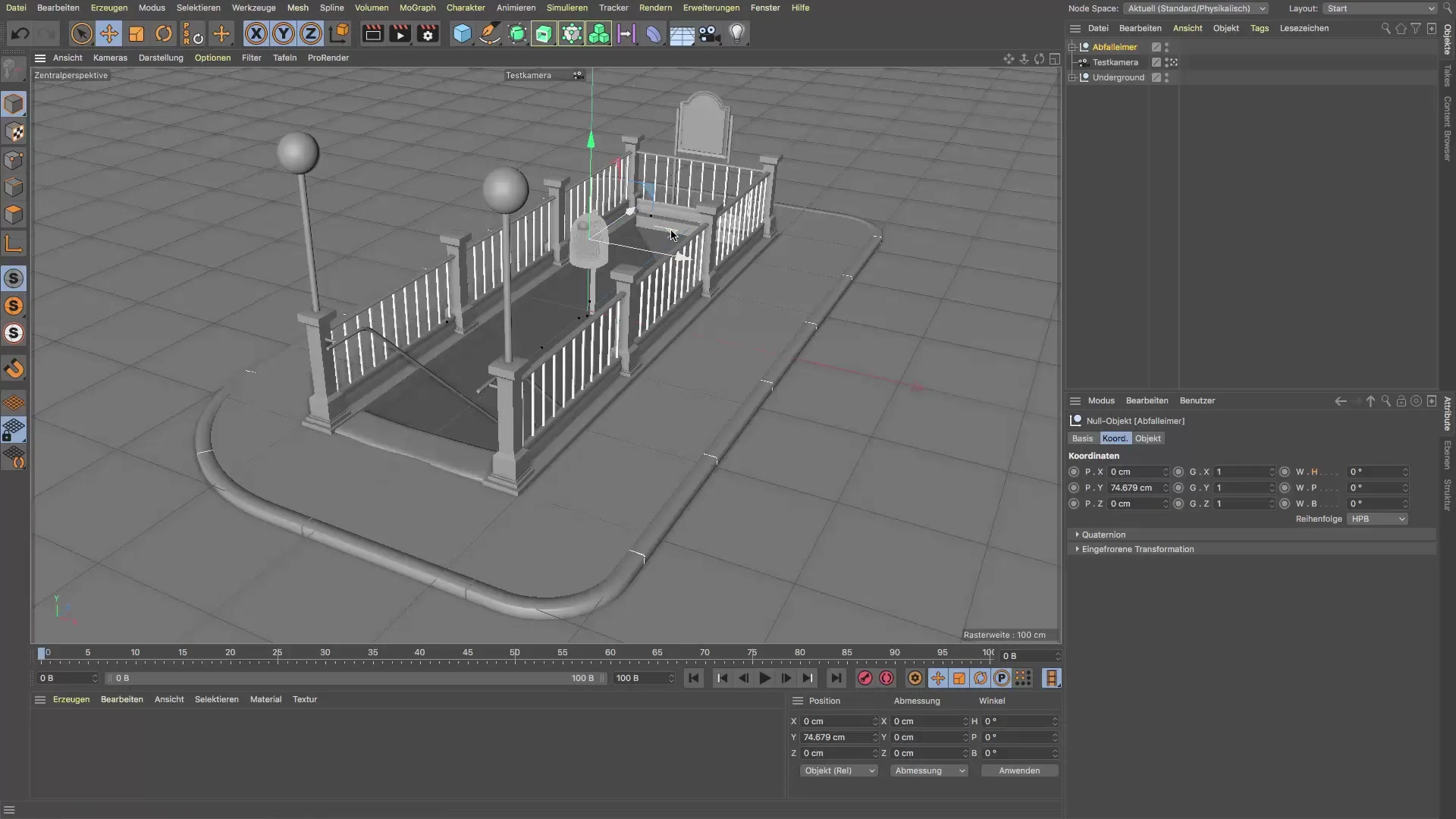
Task: Activate the Scale tool
Action: [x=136, y=33]
